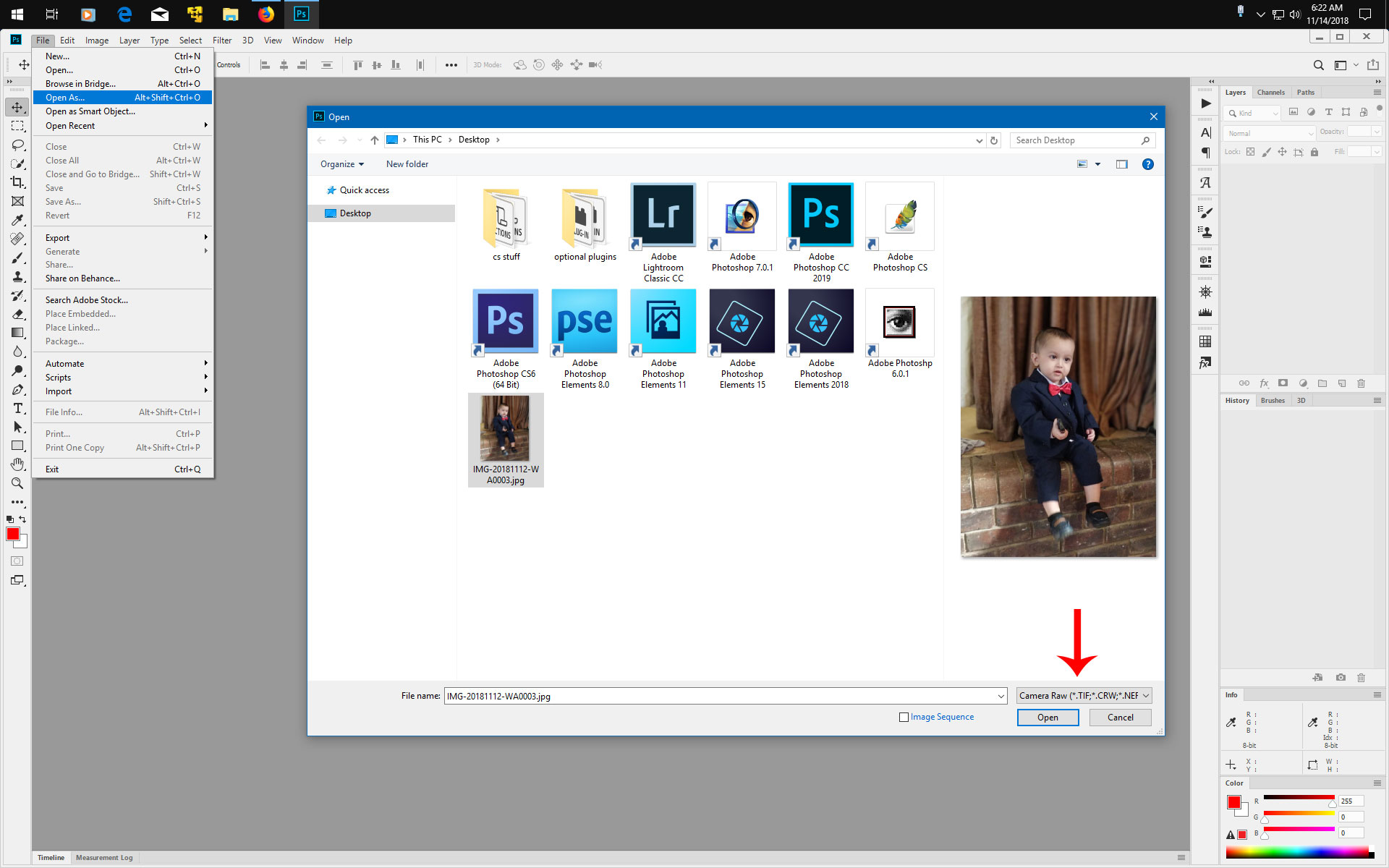This screenshot has height=868, width=1389.
Task: Open the file format Camera Raw dropdown
Action: pyautogui.click(x=1084, y=696)
